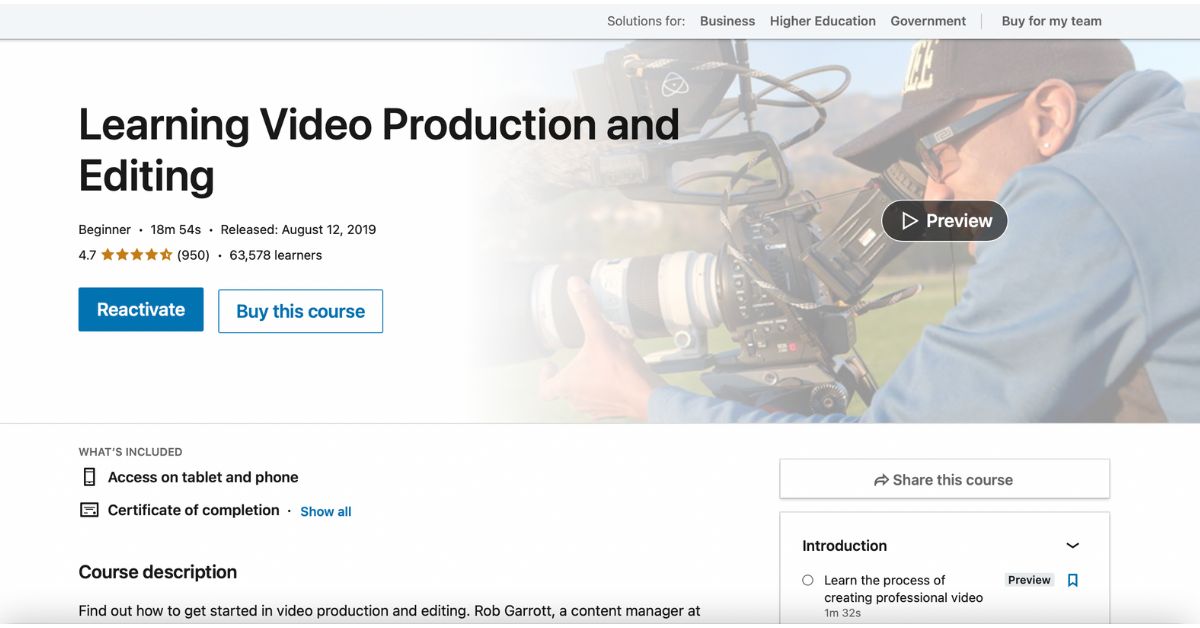Image resolution: width=1200 pixels, height=628 pixels.
Task: Select the Government navigation link
Action: [928, 20]
